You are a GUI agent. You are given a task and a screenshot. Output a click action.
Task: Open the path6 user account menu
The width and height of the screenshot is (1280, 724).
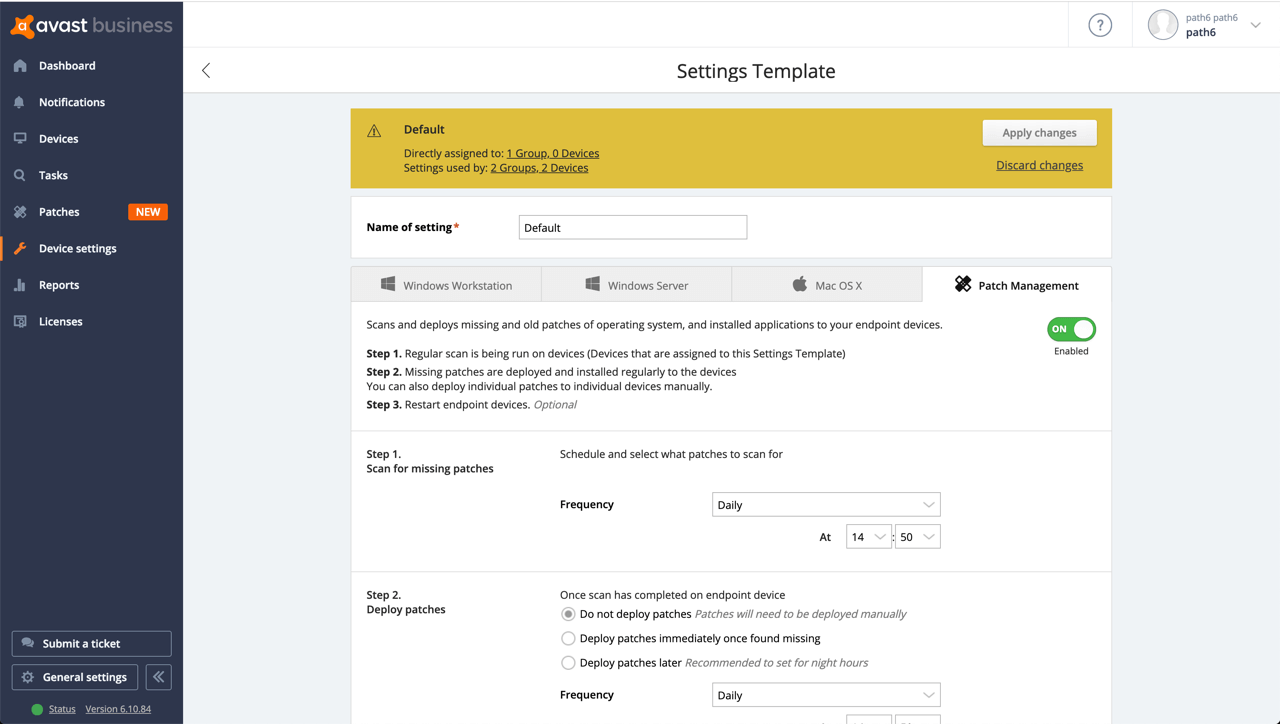1205,25
